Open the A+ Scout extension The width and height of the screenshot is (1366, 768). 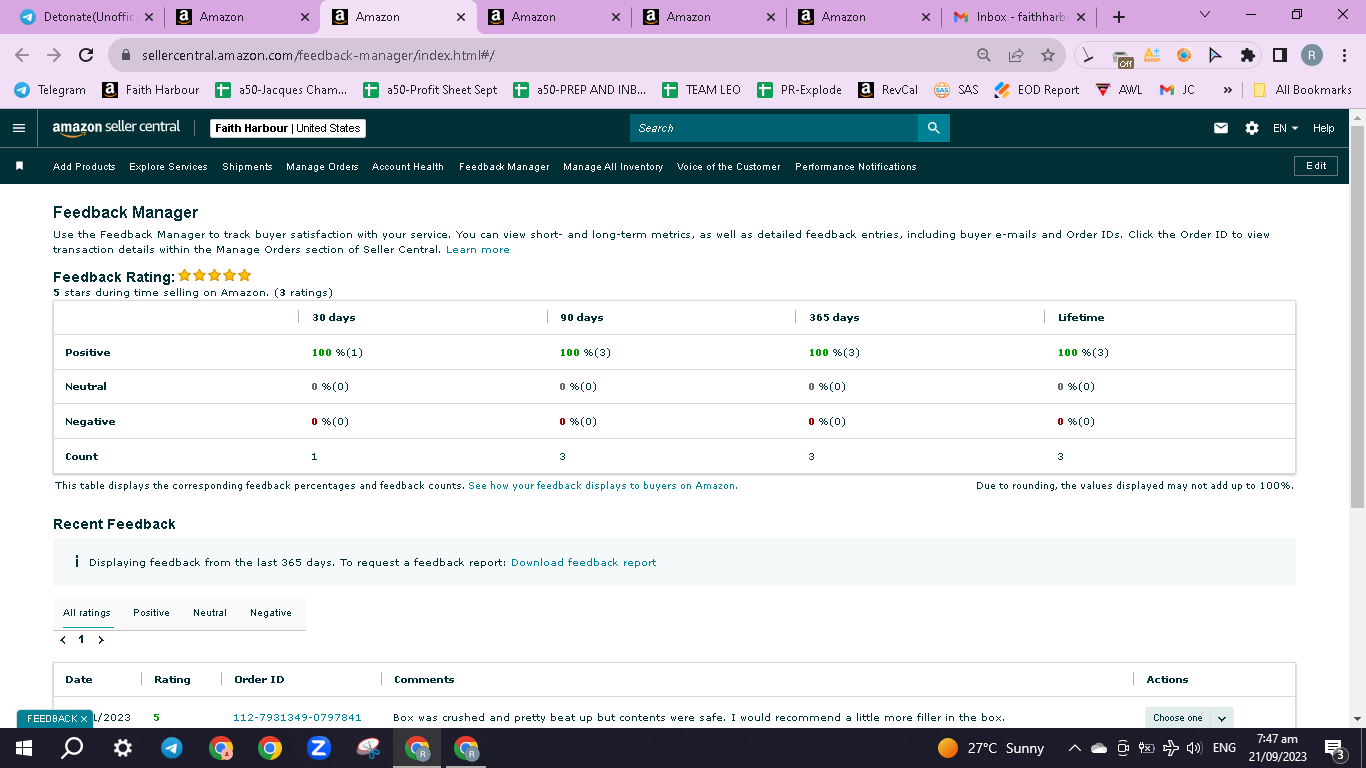1152,55
